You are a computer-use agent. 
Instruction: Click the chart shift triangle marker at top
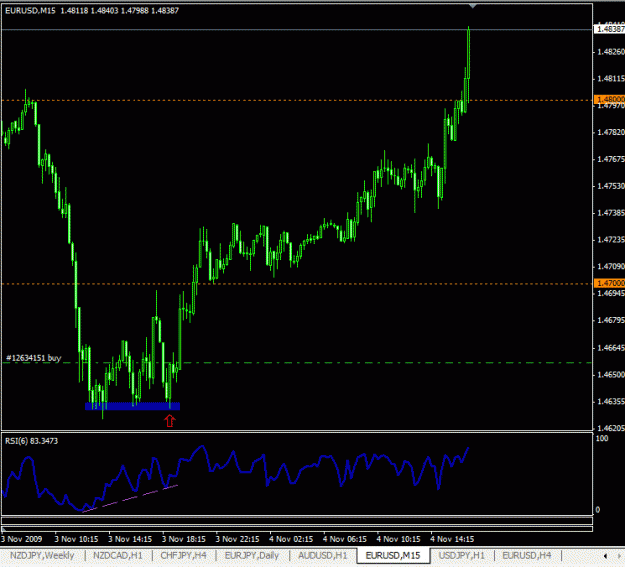click(x=472, y=6)
